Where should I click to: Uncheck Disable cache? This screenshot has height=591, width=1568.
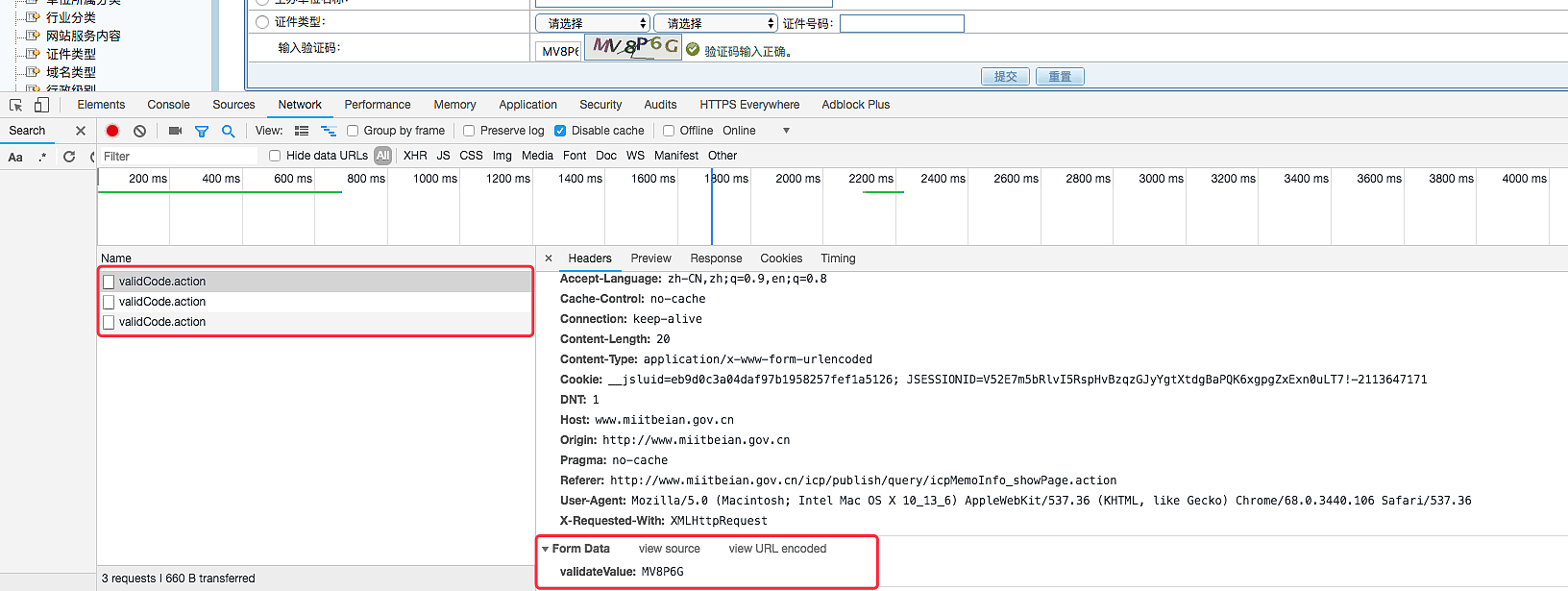[x=560, y=131]
